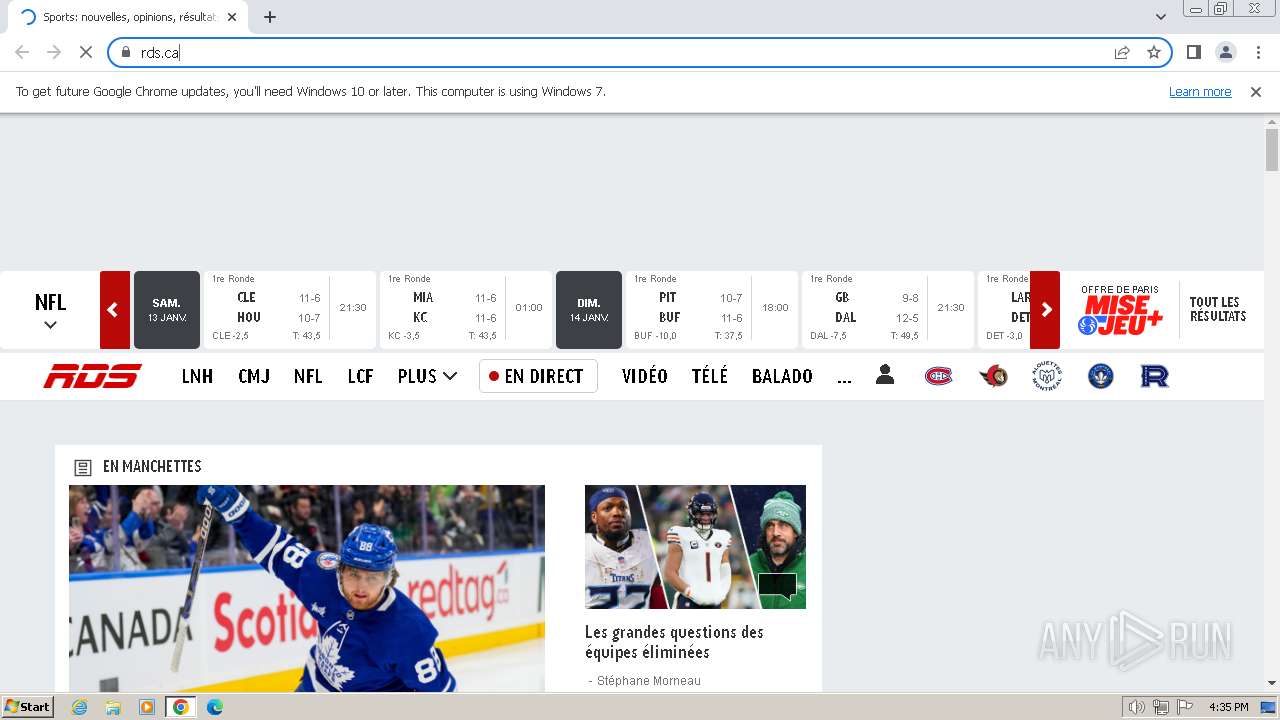Open Chrome tab search dropdown

[x=1161, y=17]
